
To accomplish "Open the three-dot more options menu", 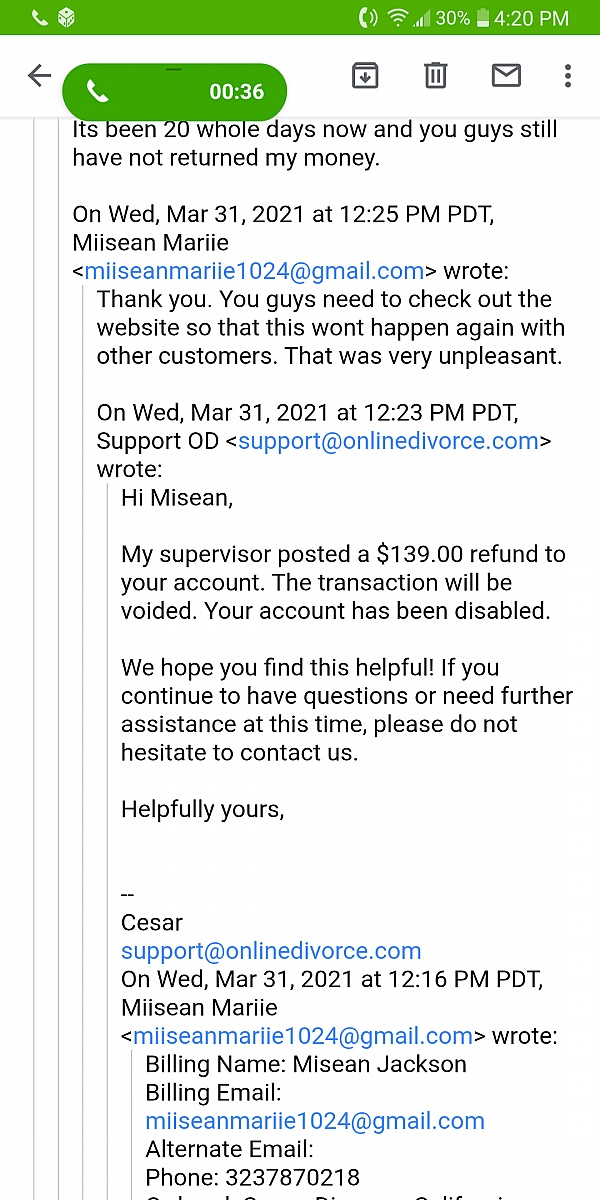I will pyautogui.click(x=567, y=75).
